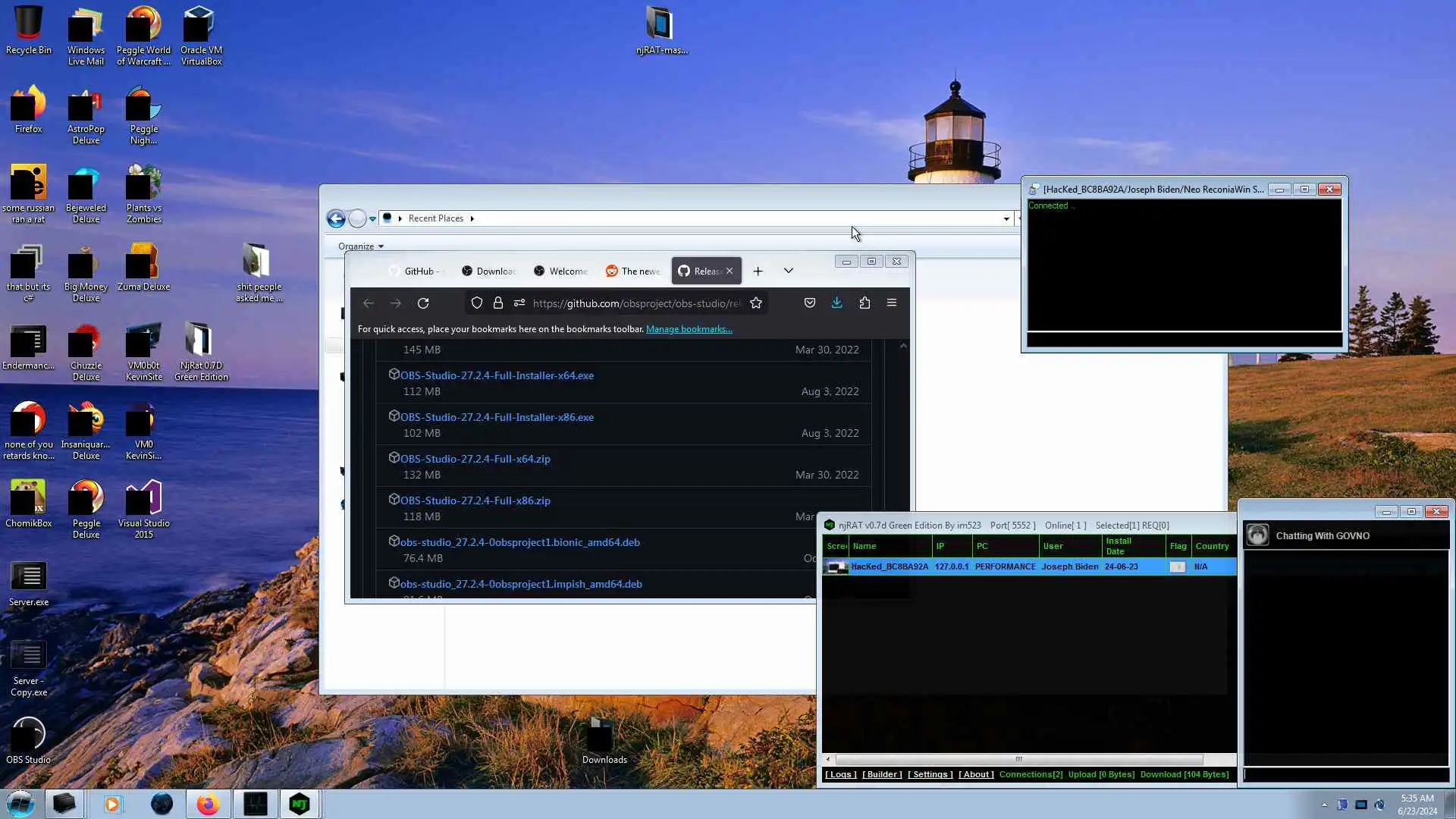Open Firefox downloads arrow icon

836,303
